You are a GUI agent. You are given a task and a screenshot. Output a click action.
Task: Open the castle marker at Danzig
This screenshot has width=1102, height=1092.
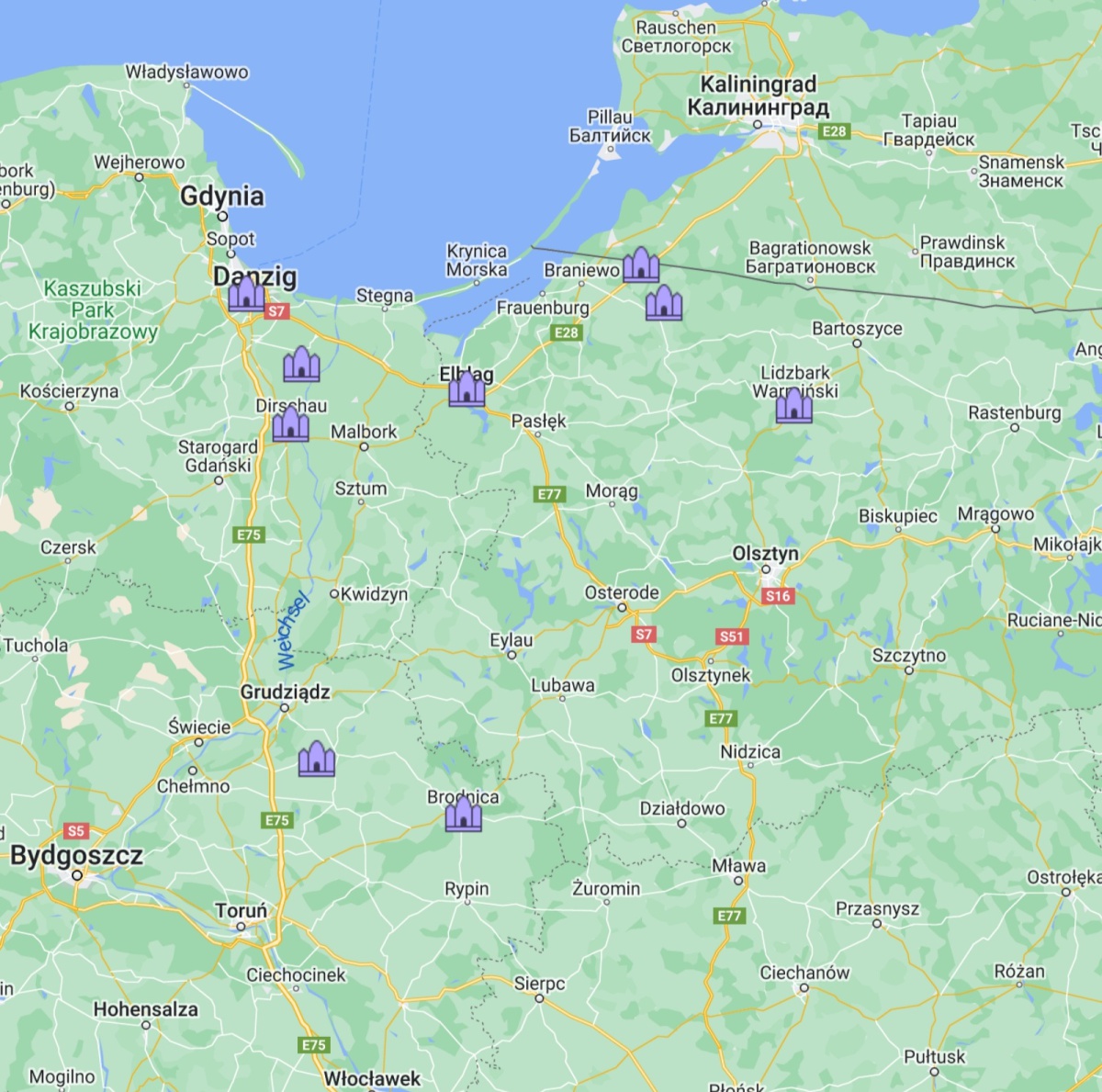click(x=247, y=294)
